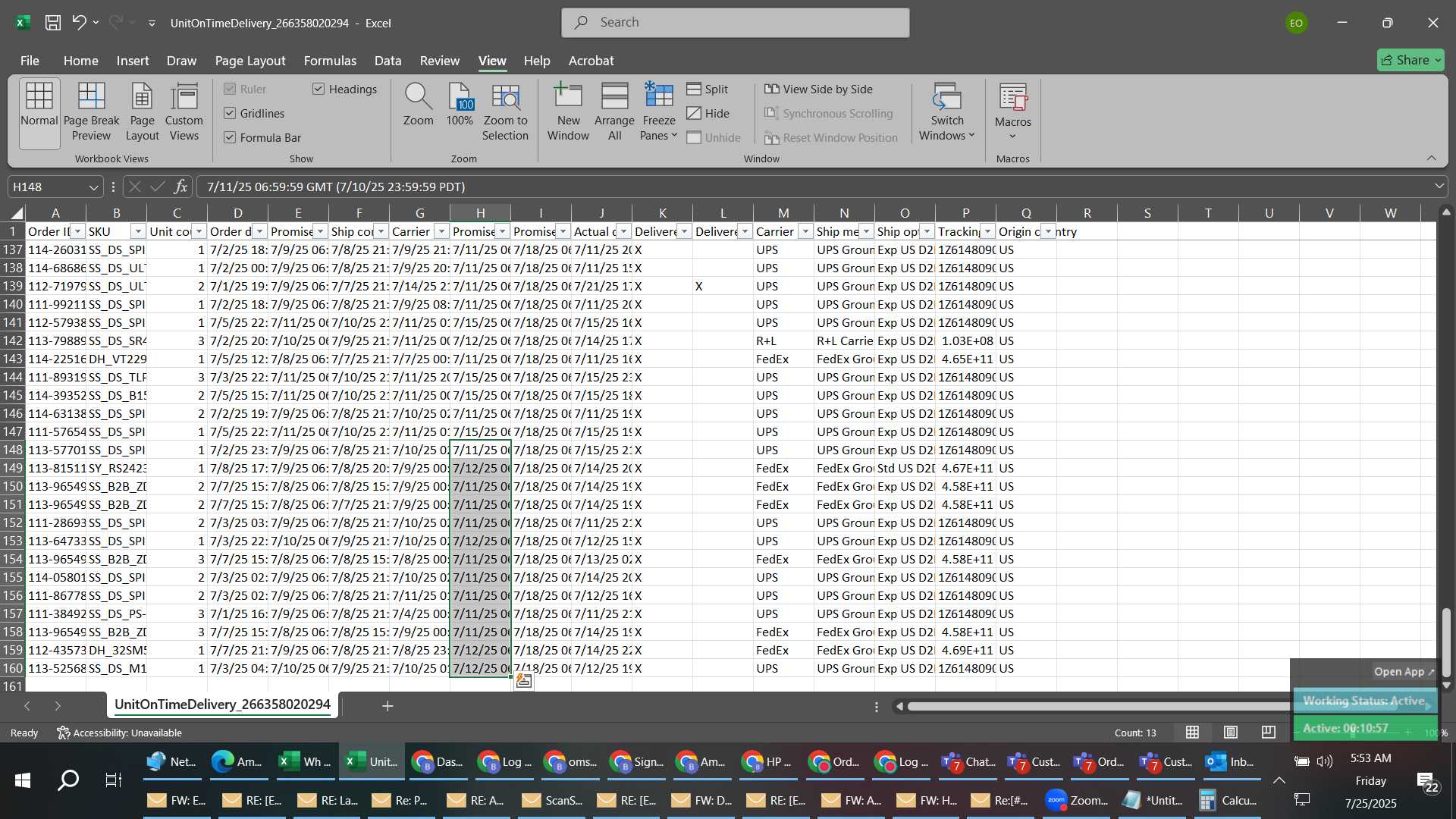
Task: Switch to the Acrobat tab
Action: [x=591, y=61]
